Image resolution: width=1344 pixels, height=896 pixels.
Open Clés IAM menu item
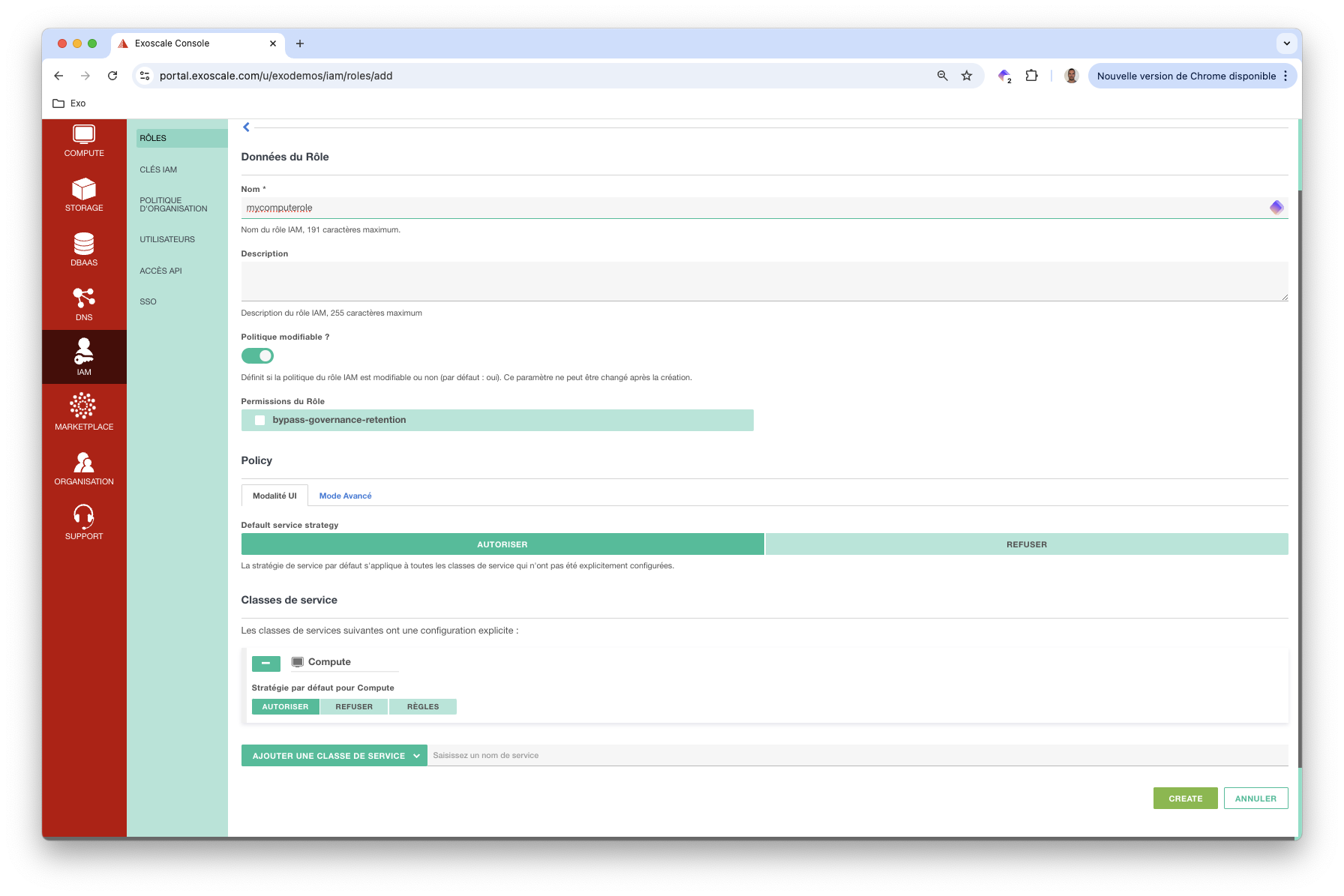(158, 169)
